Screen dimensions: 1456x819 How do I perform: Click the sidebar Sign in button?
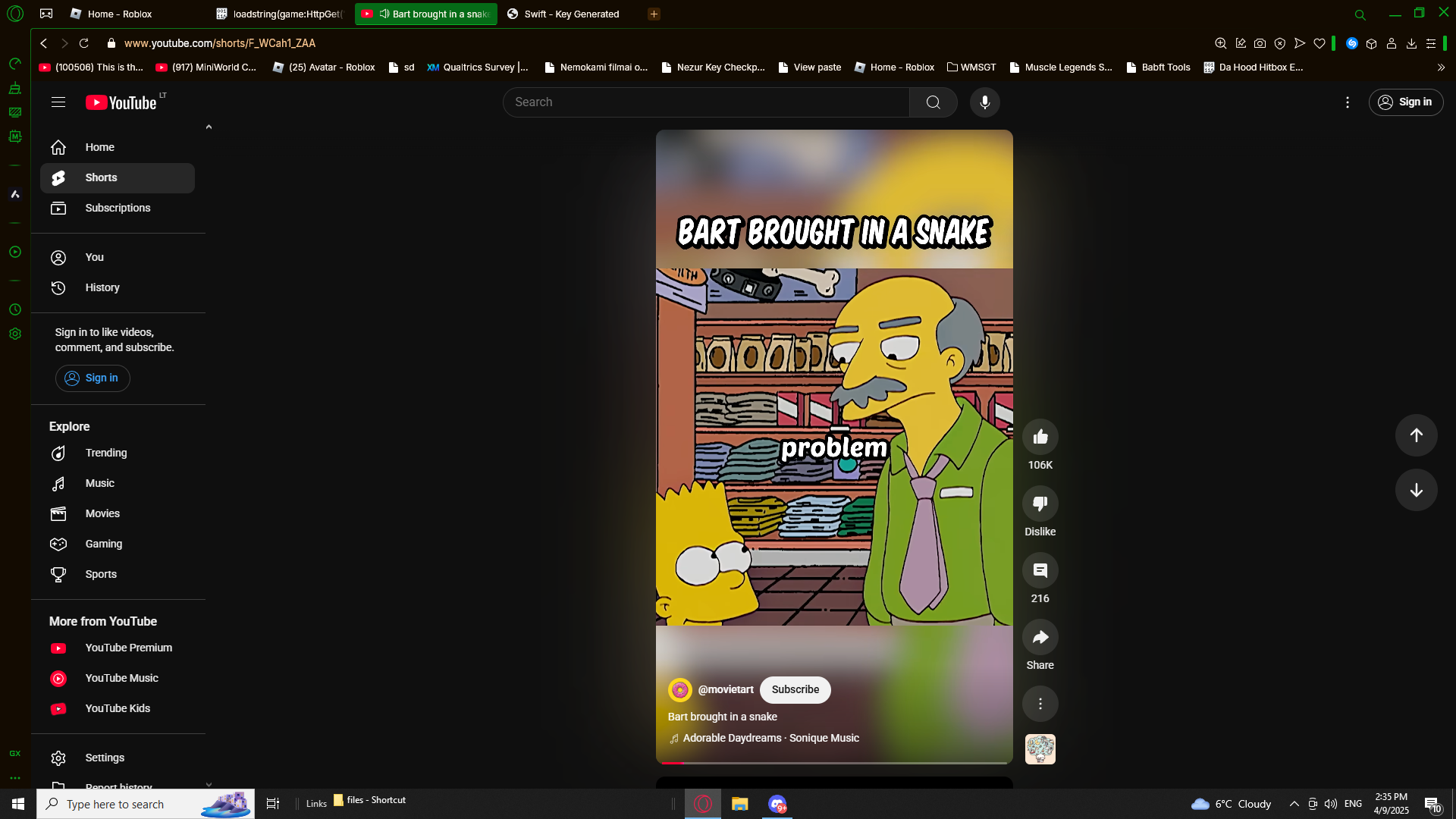[x=93, y=378]
